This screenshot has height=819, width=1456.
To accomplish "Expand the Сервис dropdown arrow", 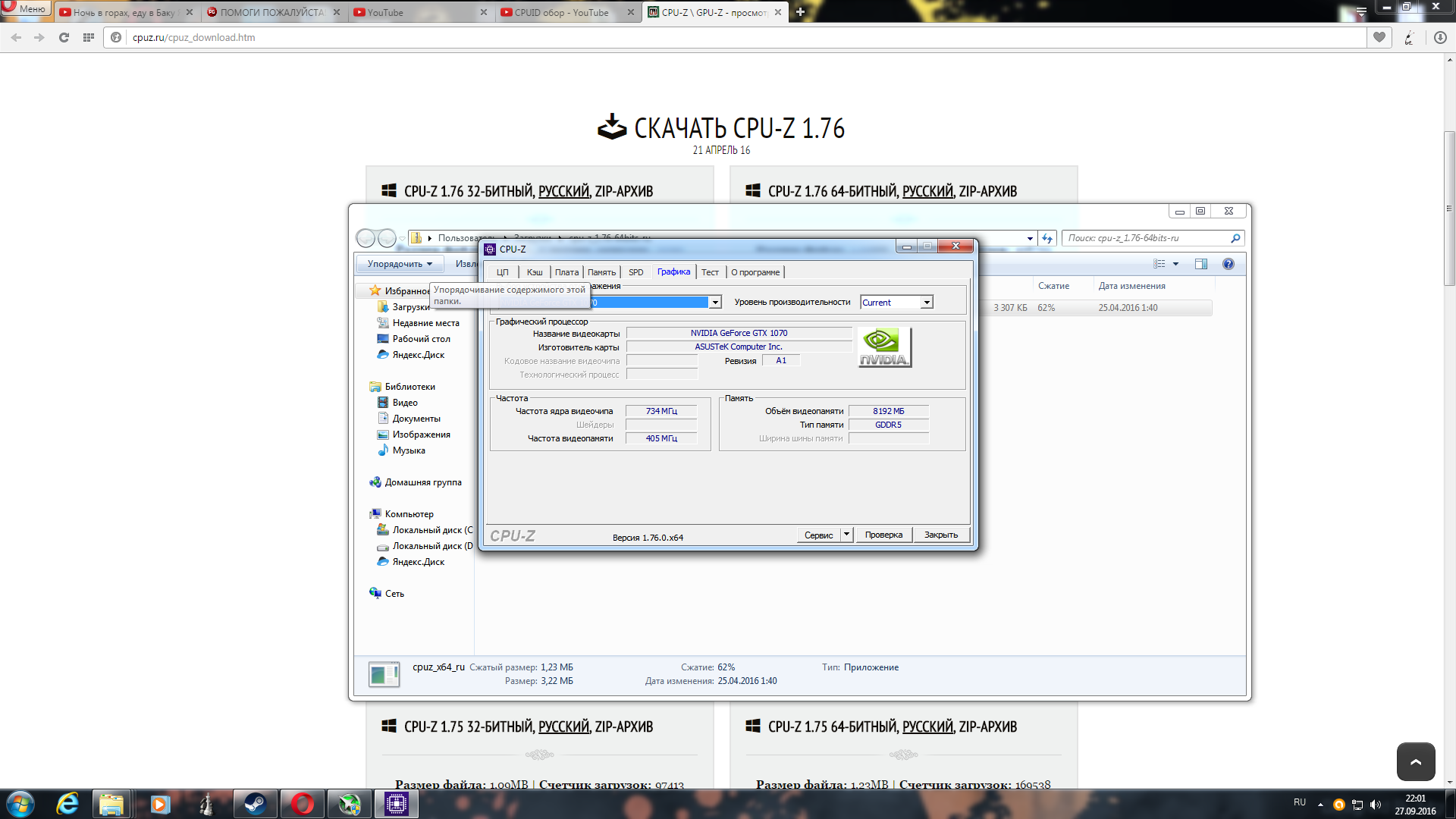I will 846,535.
